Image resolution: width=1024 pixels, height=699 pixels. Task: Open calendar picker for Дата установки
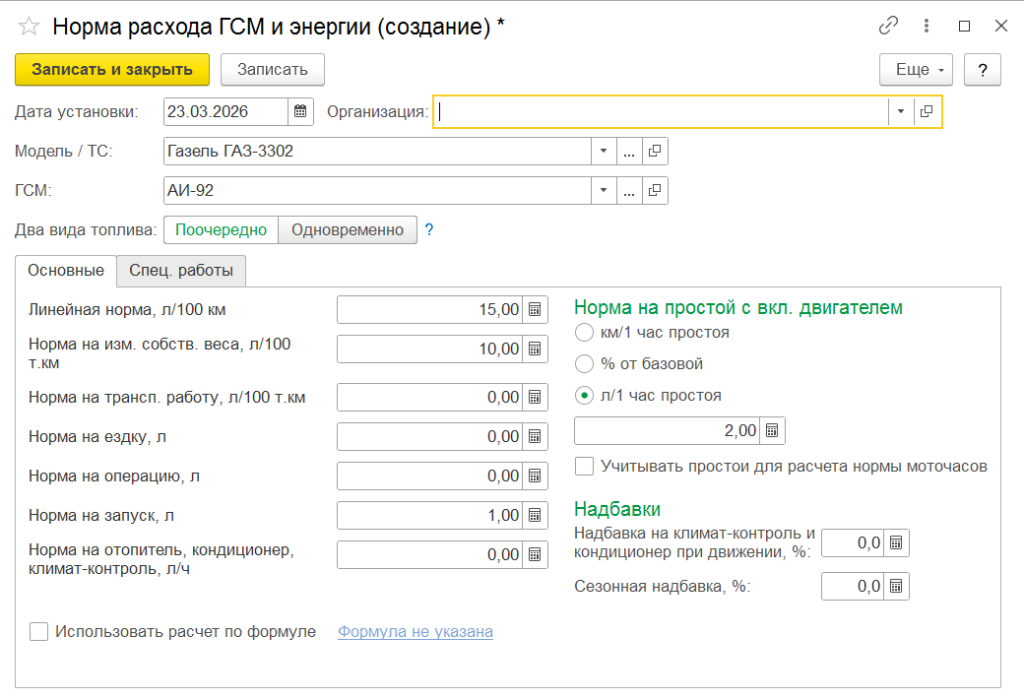[x=300, y=112]
